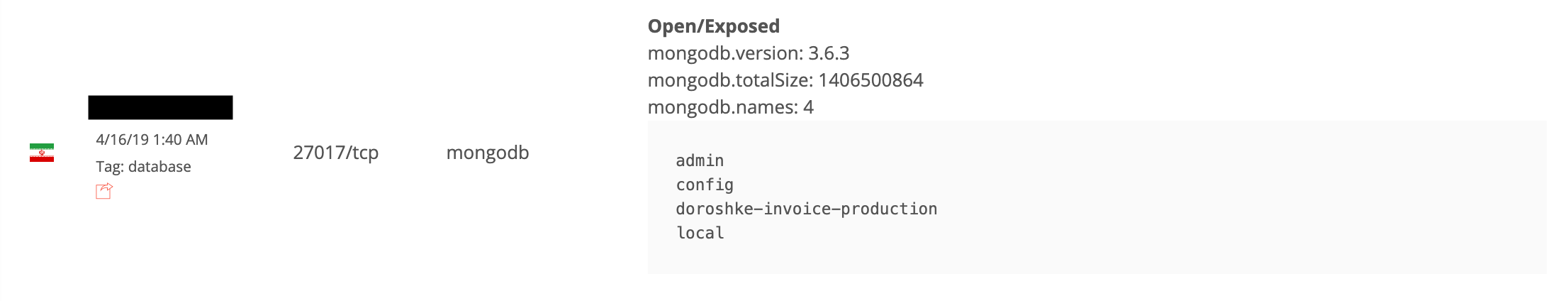Click the Iran flag icon
Viewport: 1568px width, 301px height.
click(42, 153)
